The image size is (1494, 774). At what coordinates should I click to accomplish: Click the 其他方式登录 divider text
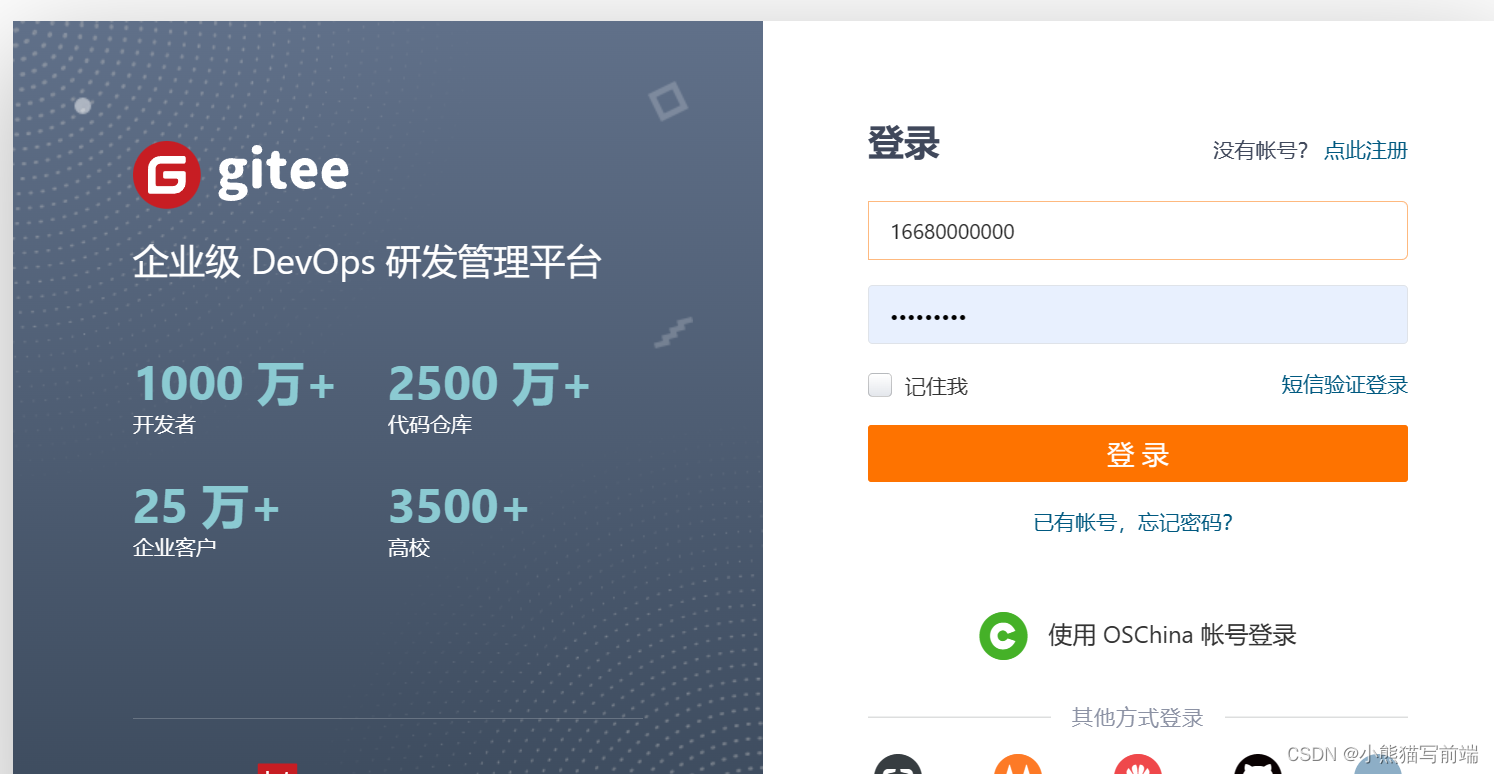[x=1137, y=717]
